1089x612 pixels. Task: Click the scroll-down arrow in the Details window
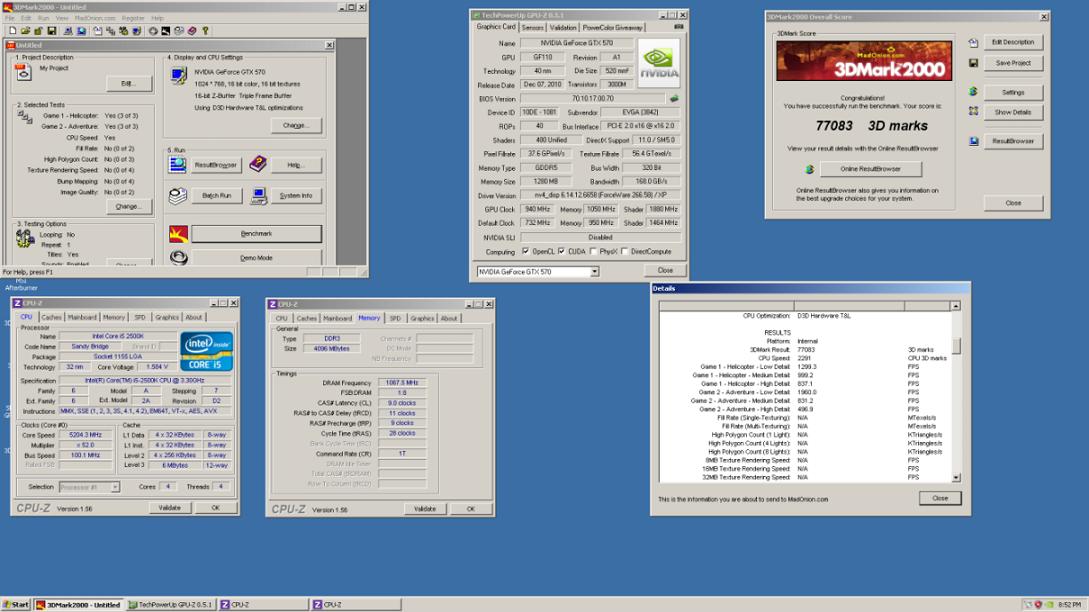pyautogui.click(x=956, y=478)
